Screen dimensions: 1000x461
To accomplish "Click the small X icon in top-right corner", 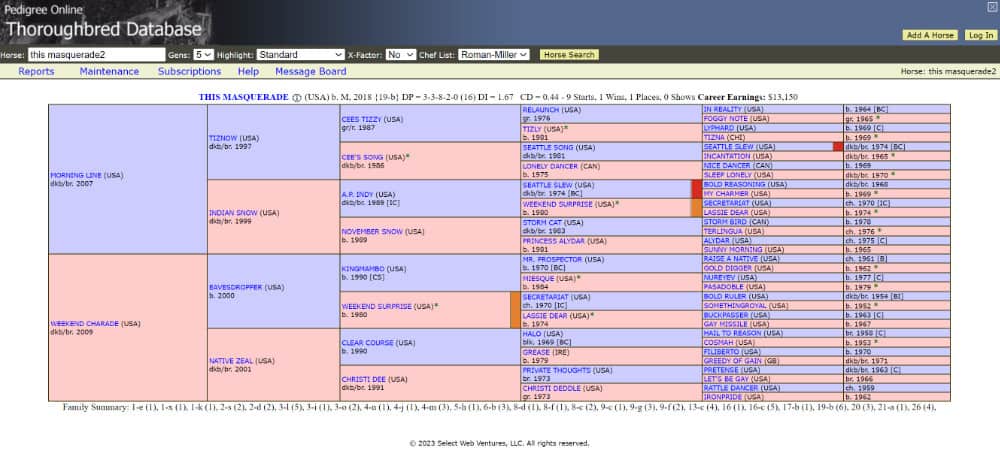I will [991, 7].
